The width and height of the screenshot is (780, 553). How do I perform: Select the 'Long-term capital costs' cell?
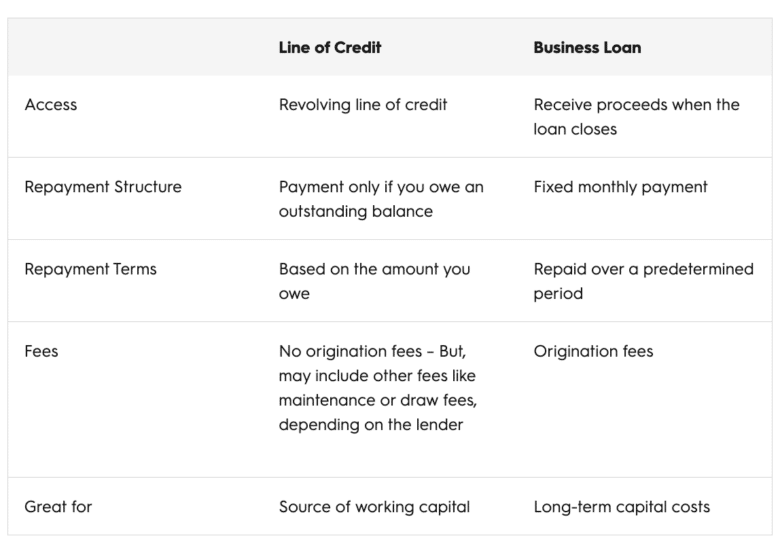pos(622,506)
